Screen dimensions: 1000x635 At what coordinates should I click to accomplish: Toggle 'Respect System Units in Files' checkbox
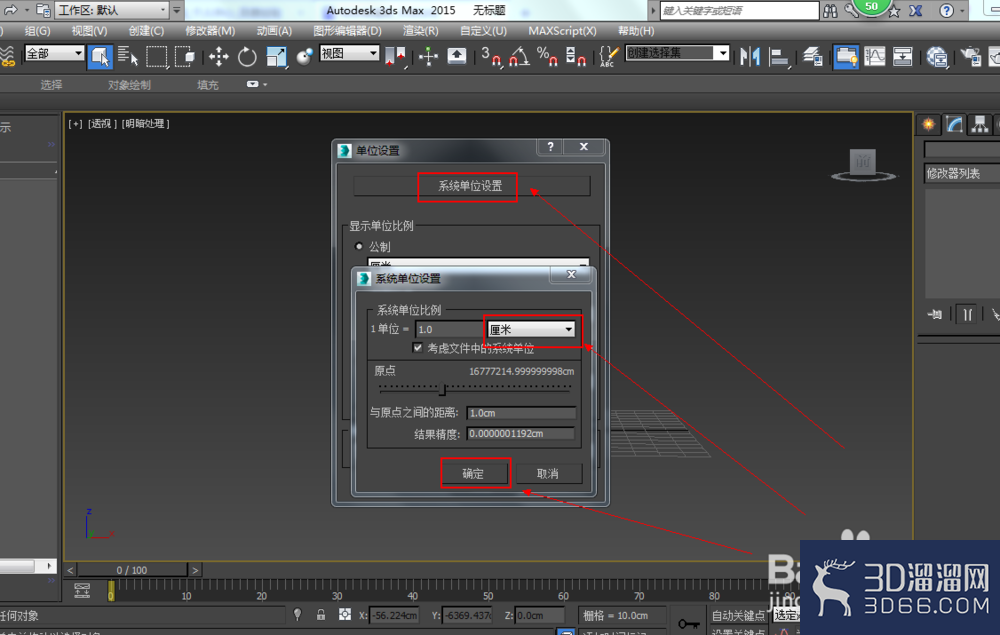[x=418, y=347]
